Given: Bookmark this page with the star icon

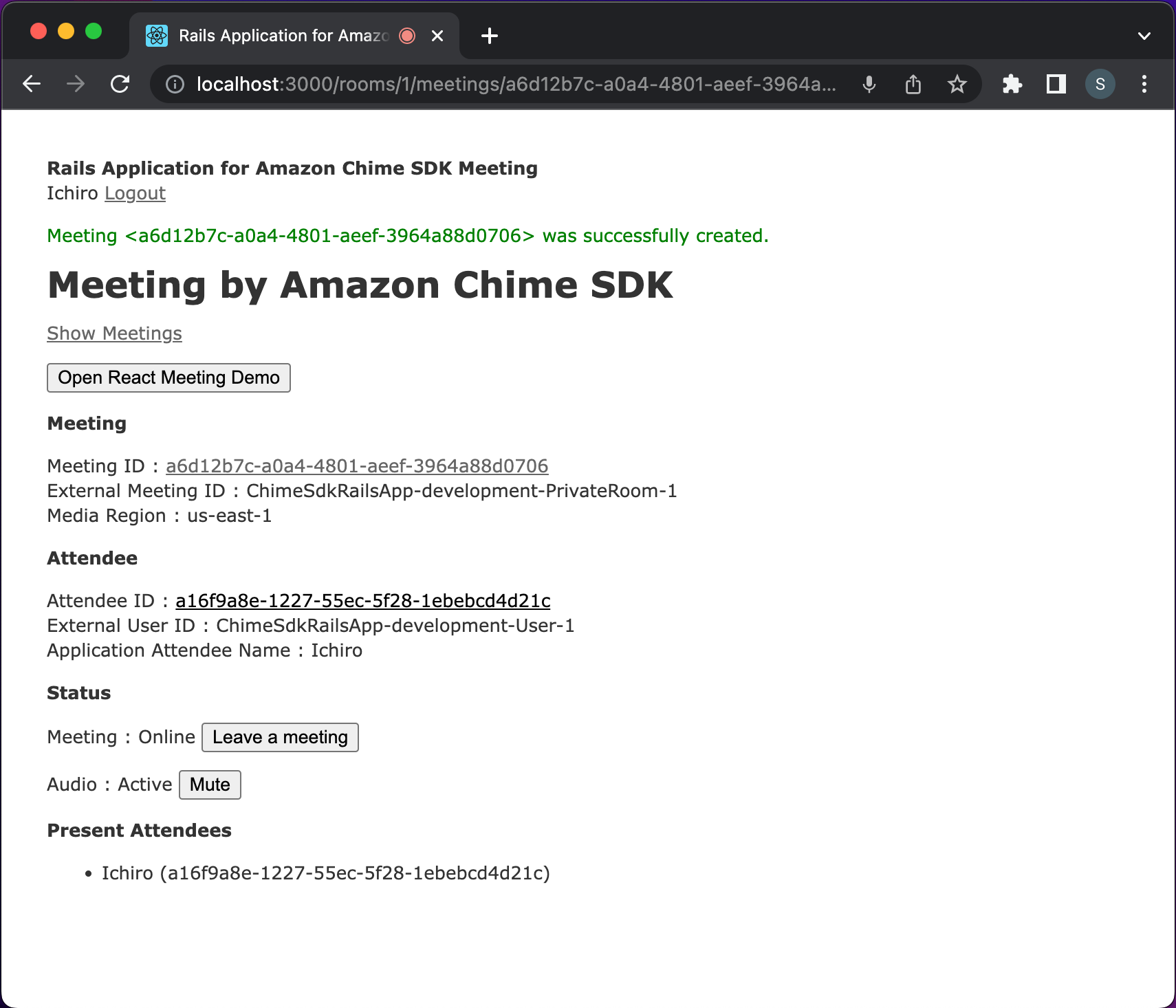Looking at the screenshot, I should pyautogui.click(x=957, y=84).
